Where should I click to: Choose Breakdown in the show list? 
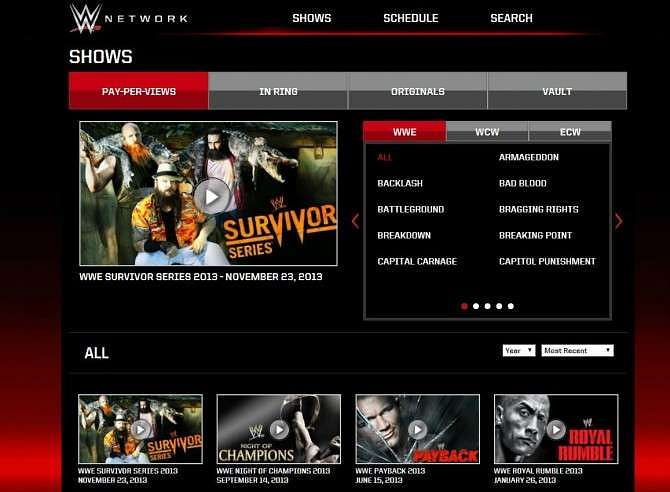[x=404, y=236]
